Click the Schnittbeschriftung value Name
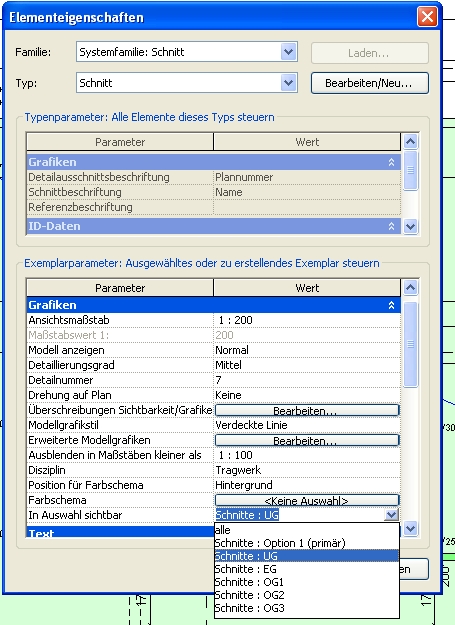 (307, 192)
